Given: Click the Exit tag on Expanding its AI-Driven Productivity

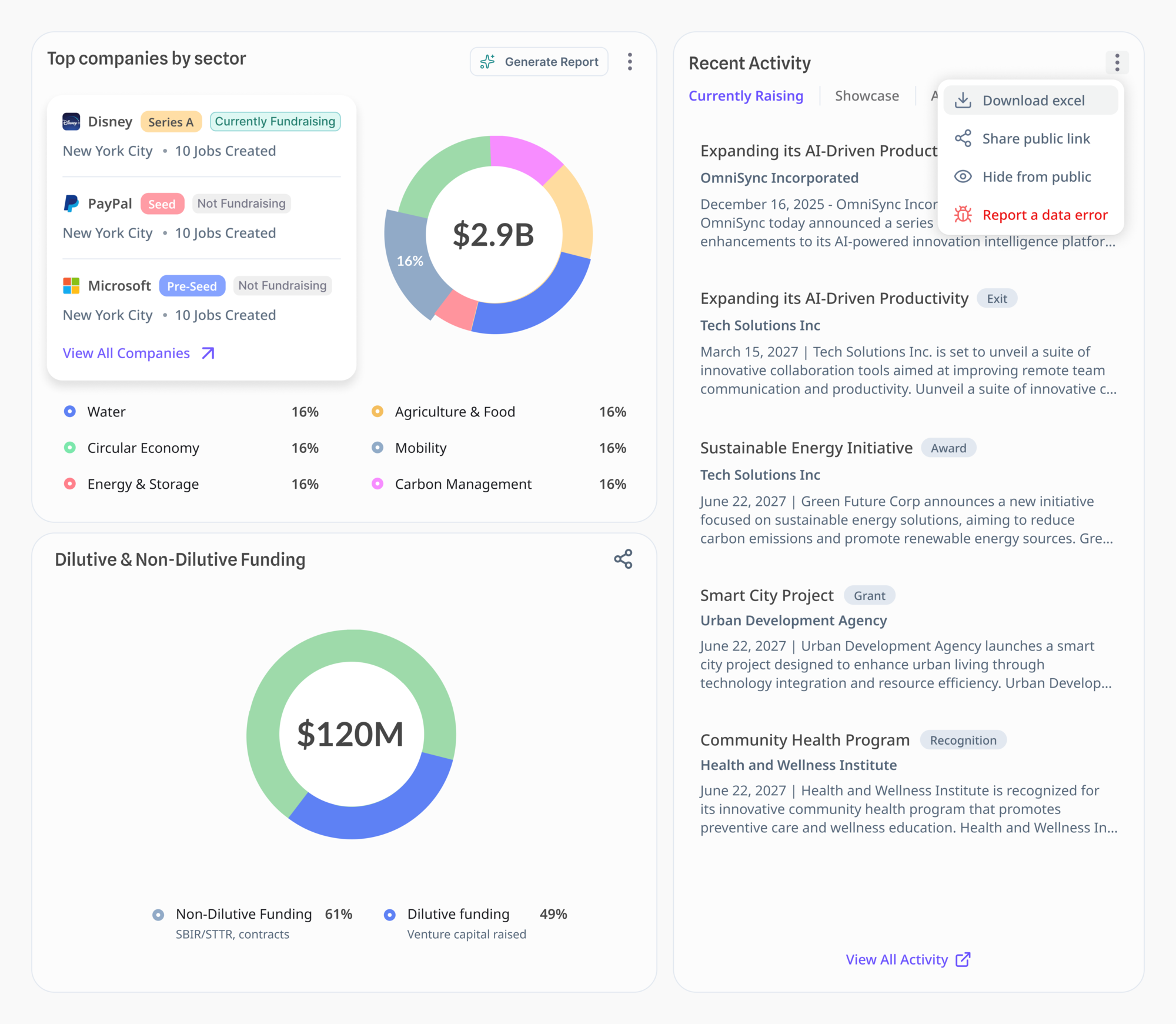Looking at the screenshot, I should [997, 299].
